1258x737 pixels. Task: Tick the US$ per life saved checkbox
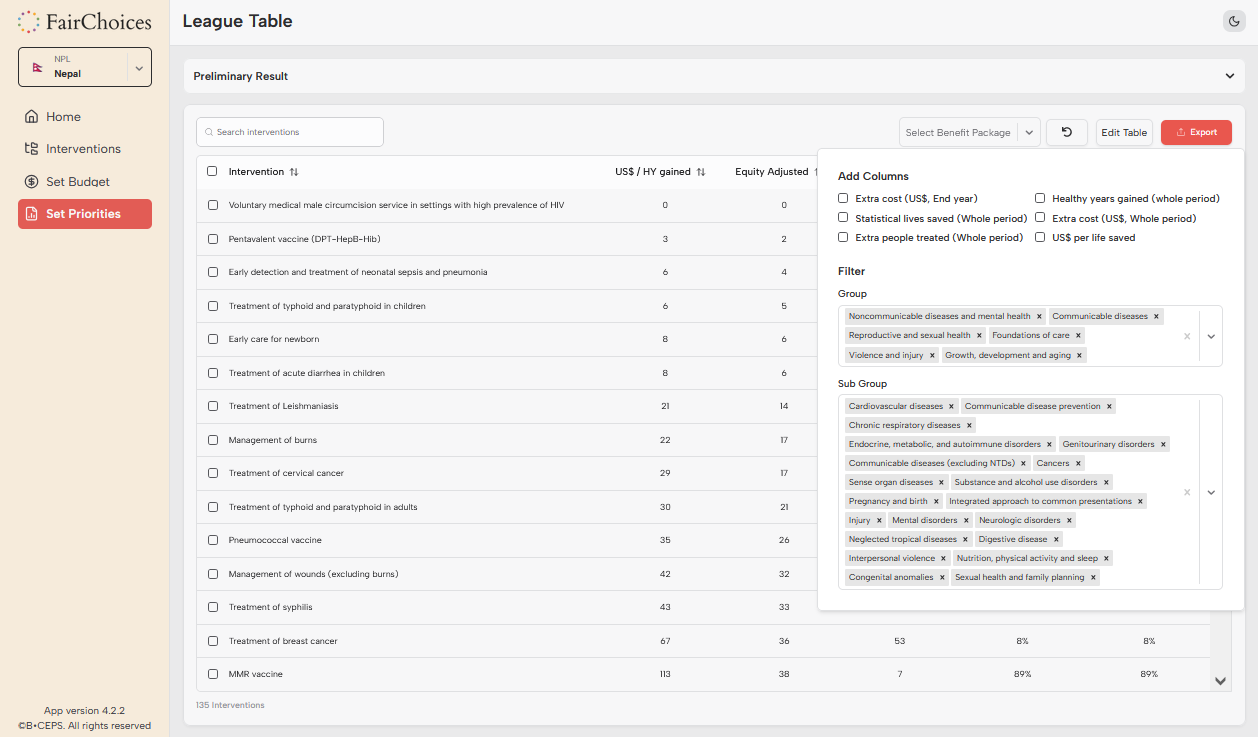point(1040,237)
